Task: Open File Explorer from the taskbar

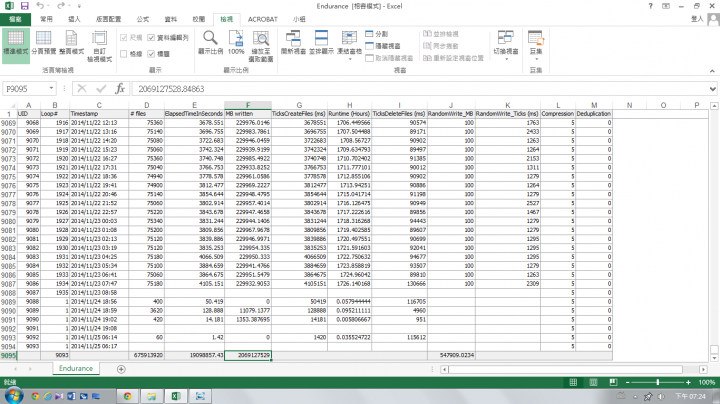Action: click(x=152, y=396)
